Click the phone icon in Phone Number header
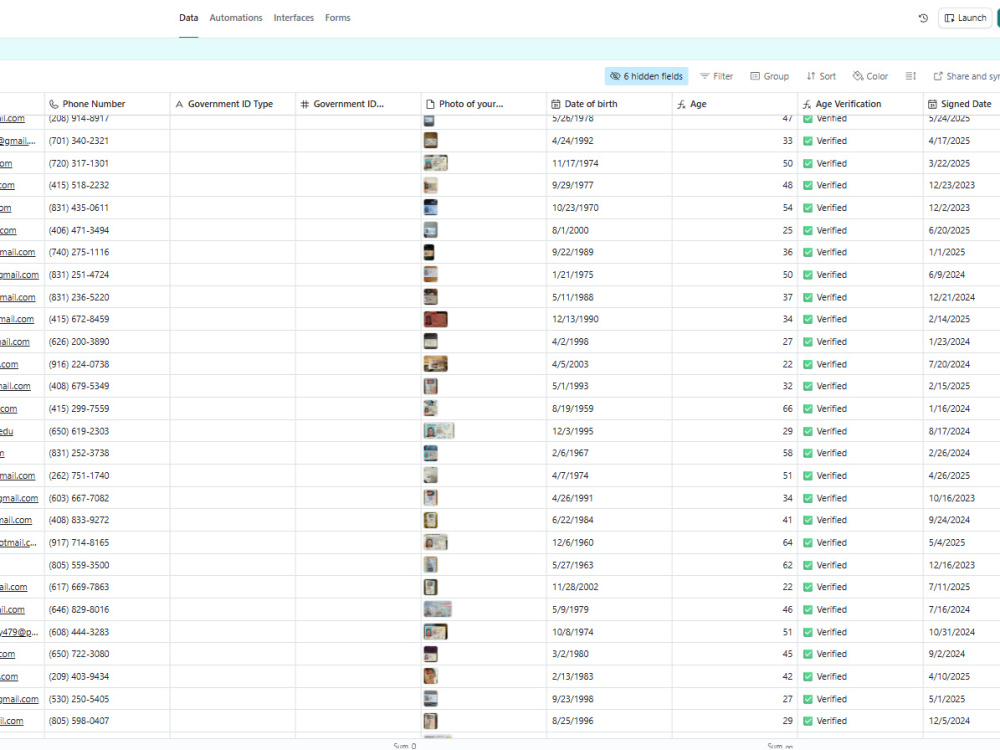 point(54,104)
